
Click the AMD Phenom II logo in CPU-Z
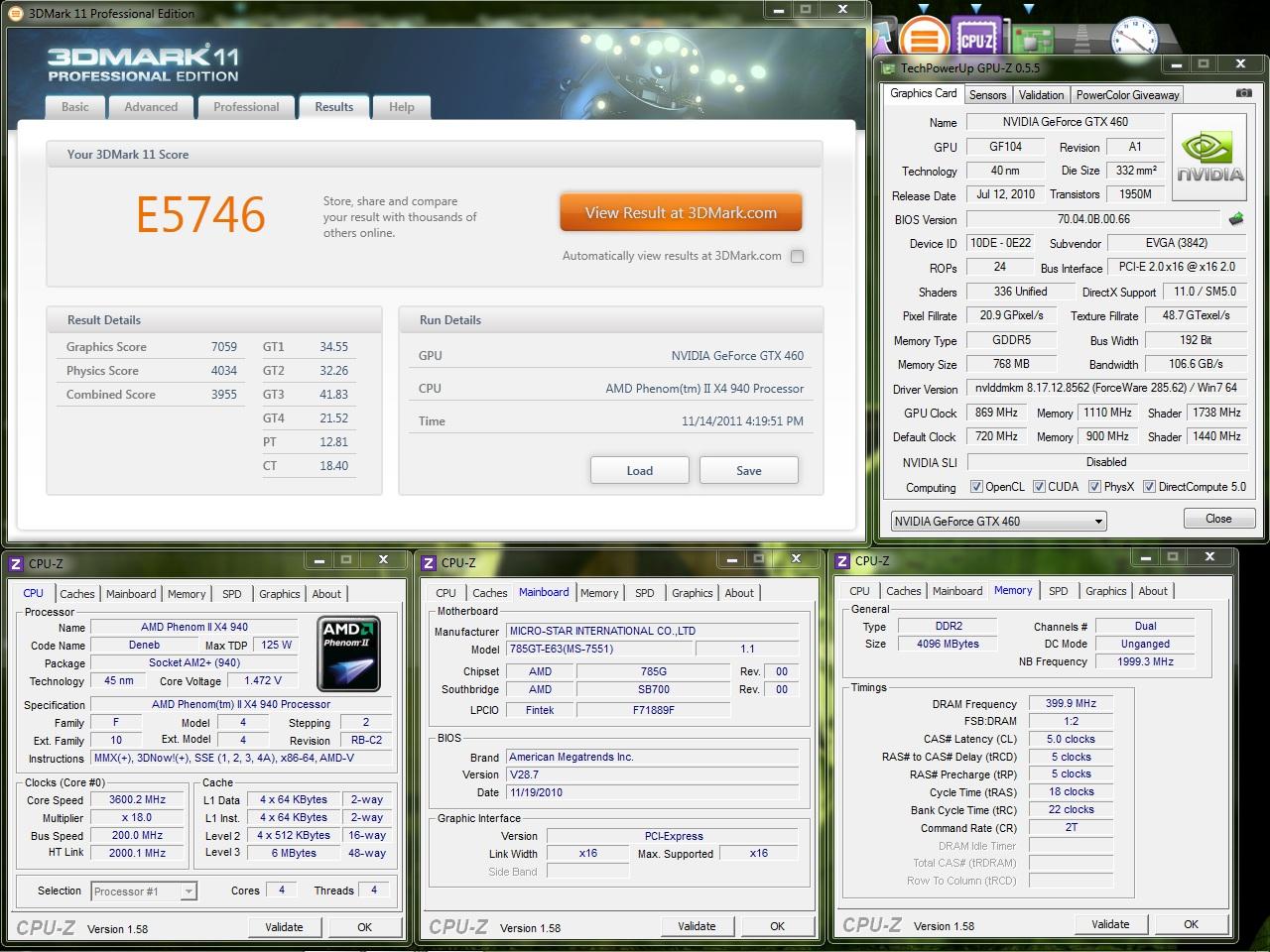coord(347,654)
